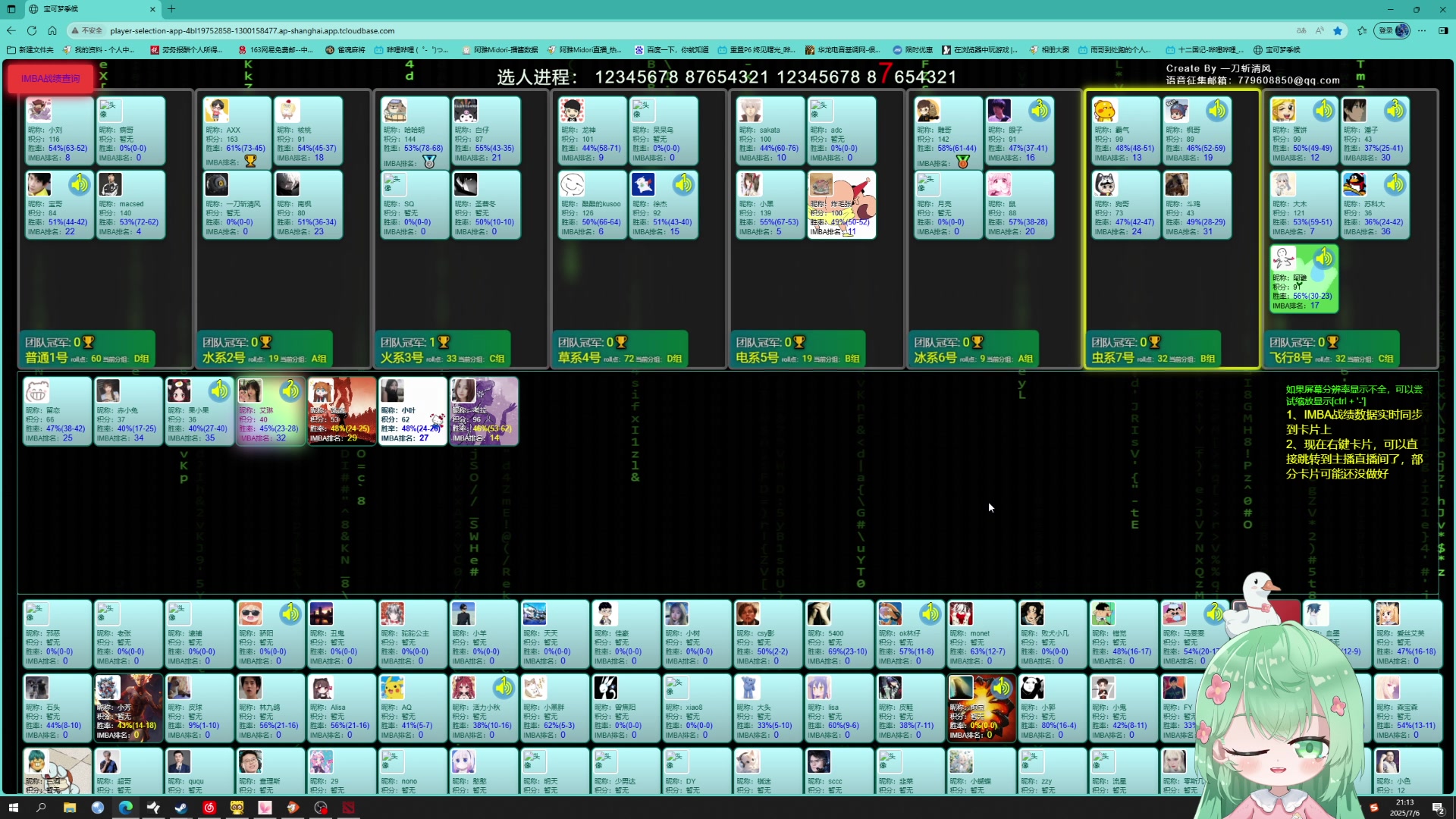Viewport: 1456px width, 819px height.
Task: Switch to the 宝可梦季终 browser tab
Action: click(x=91, y=9)
